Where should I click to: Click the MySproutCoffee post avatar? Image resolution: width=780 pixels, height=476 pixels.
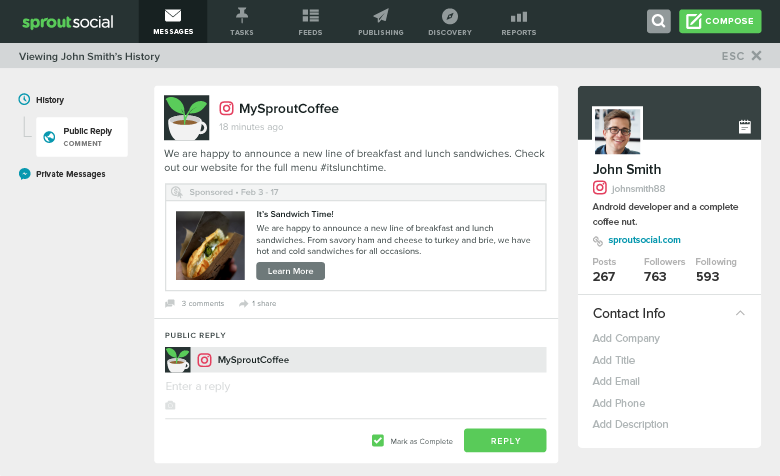187,117
